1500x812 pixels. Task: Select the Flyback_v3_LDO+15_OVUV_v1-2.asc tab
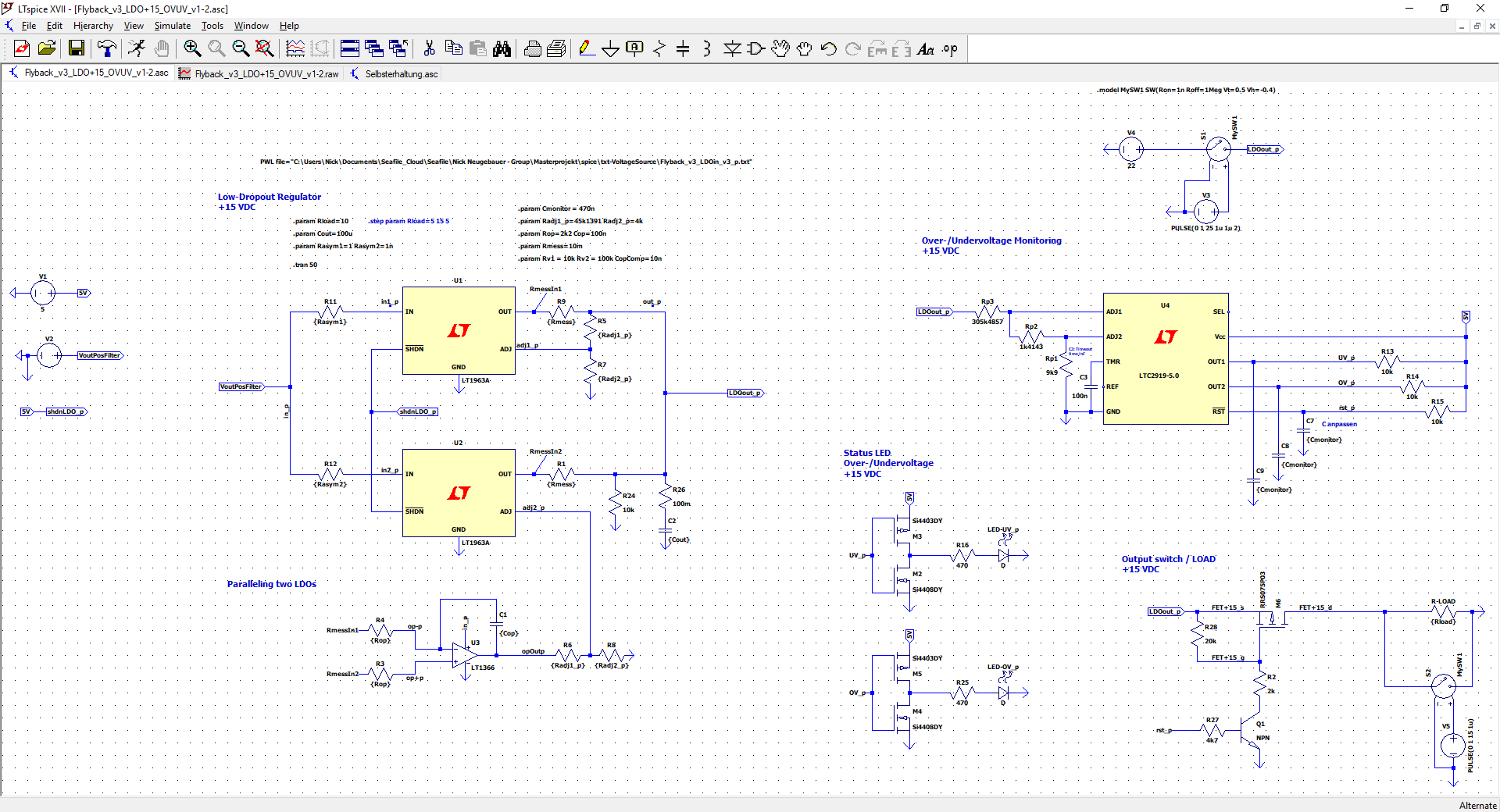tap(89, 73)
